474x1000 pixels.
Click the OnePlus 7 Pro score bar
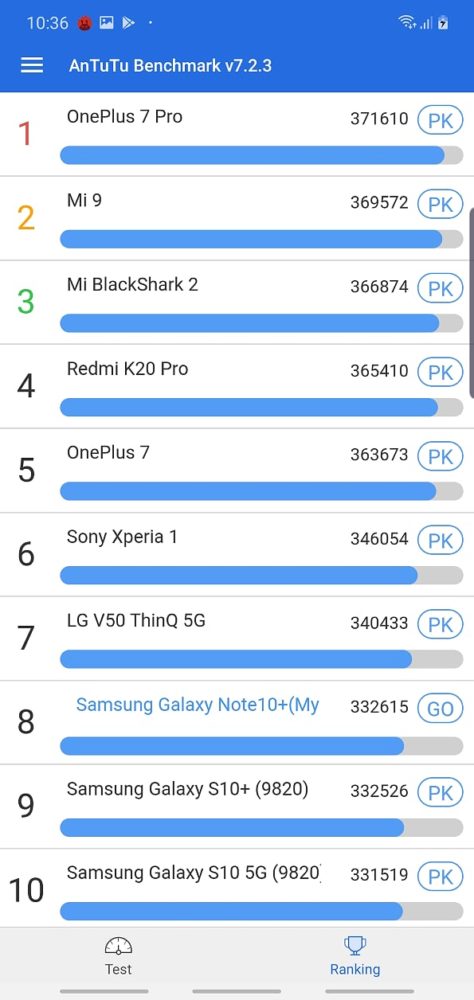tap(262, 155)
